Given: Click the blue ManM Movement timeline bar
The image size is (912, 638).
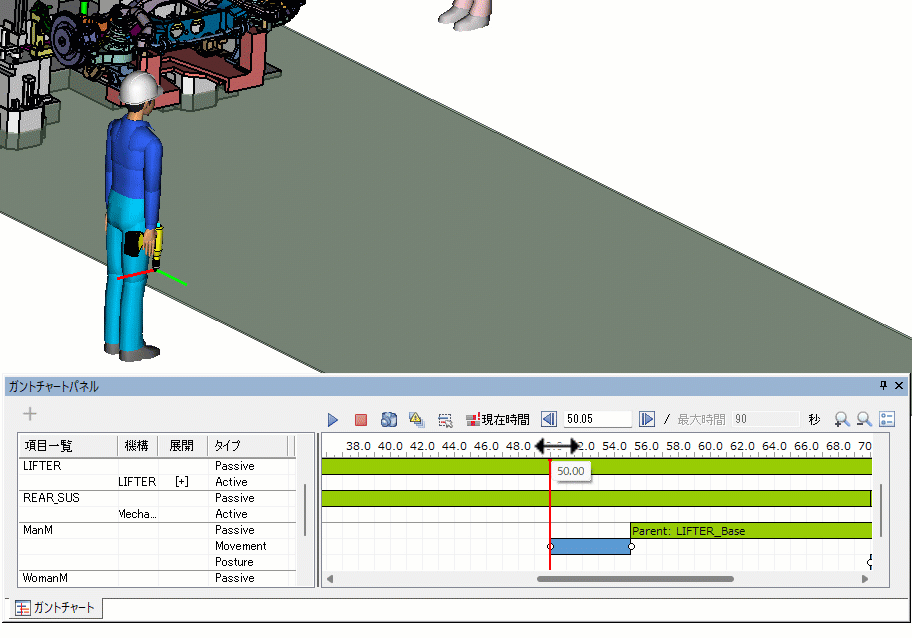Looking at the screenshot, I should click(590, 547).
